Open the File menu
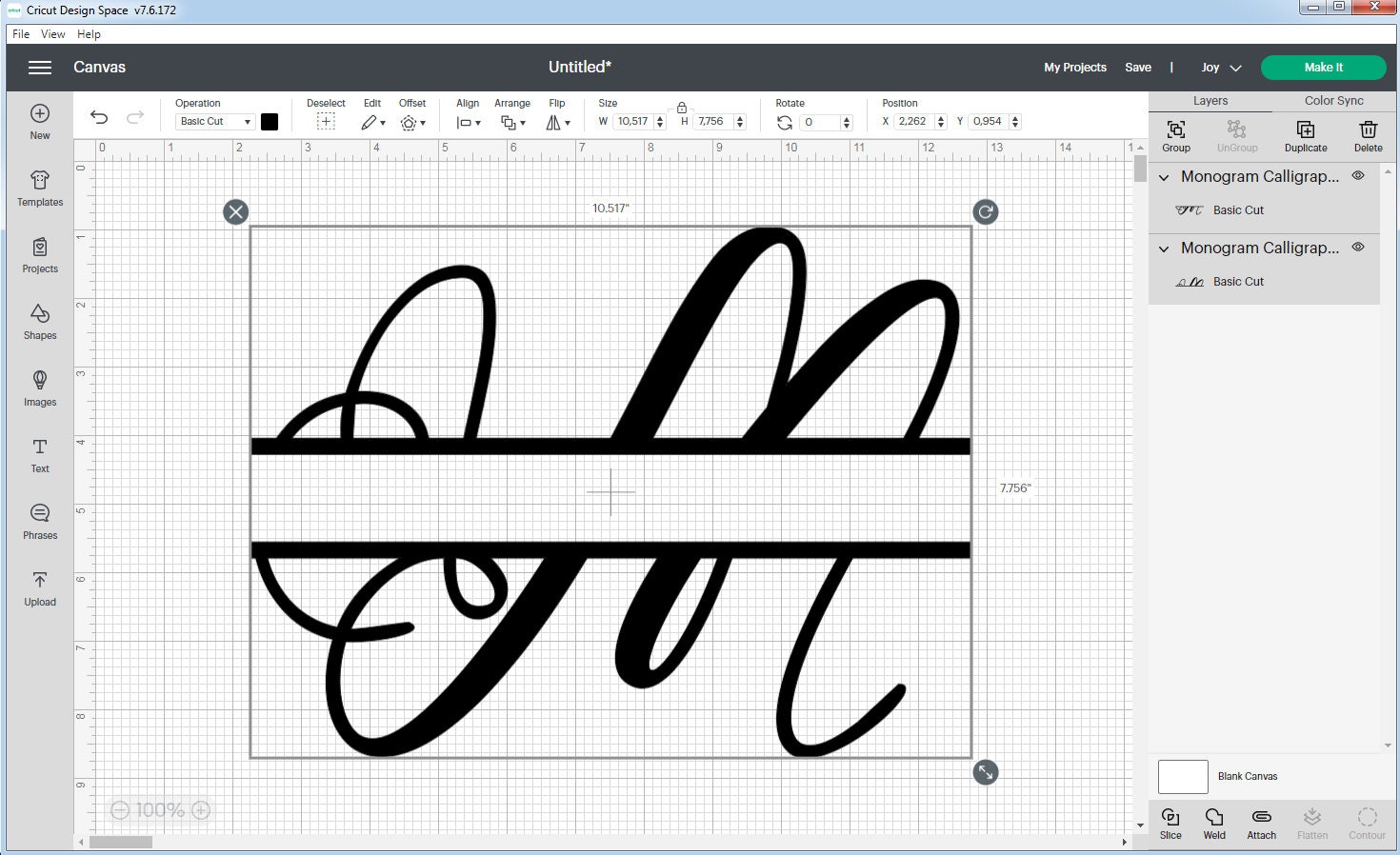The image size is (1400, 855). pyautogui.click(x=19, y=33)
